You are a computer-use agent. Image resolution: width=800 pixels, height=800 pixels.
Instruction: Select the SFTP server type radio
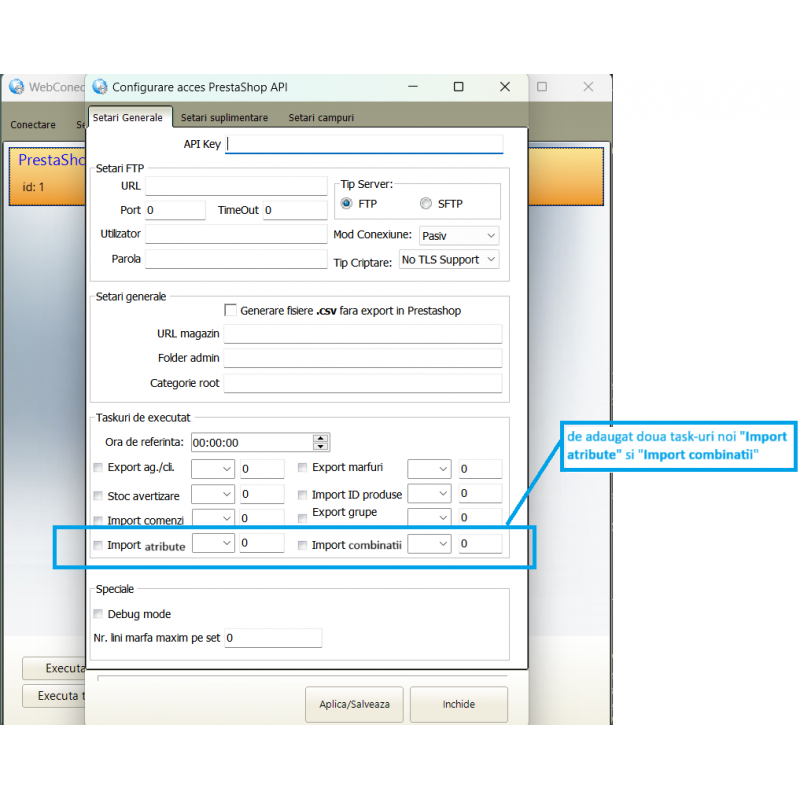coord(426,204)
